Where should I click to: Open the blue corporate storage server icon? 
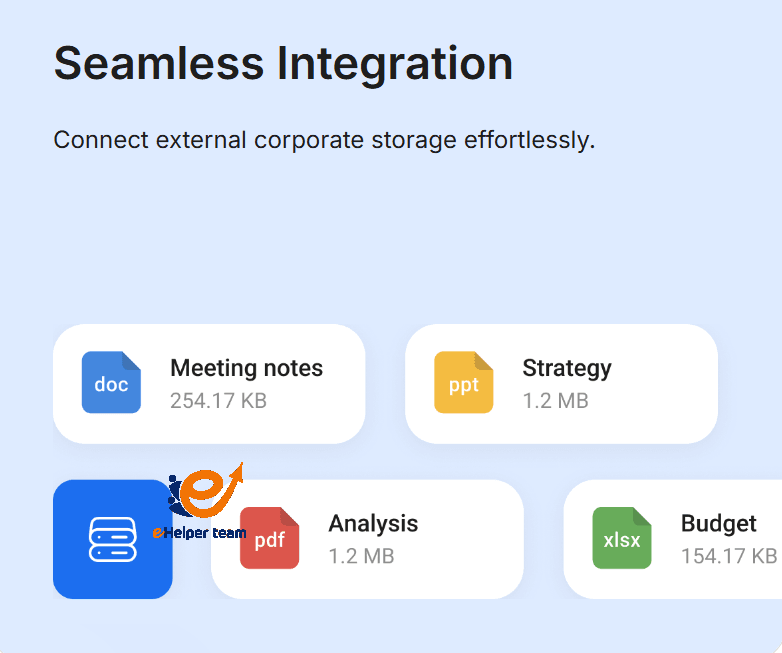click(x=112, y=539)
